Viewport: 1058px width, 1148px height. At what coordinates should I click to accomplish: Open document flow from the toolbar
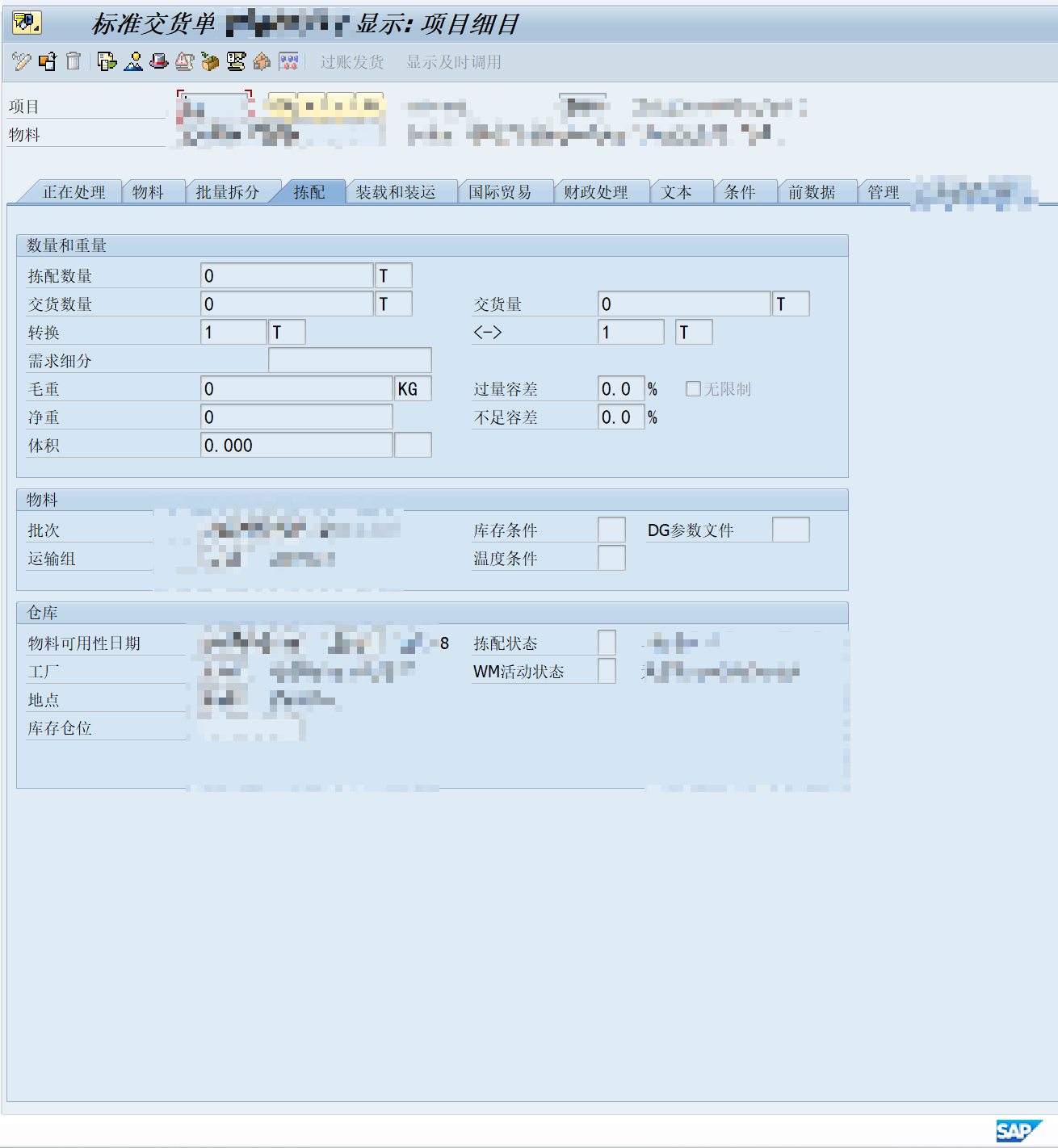point(107,61)
